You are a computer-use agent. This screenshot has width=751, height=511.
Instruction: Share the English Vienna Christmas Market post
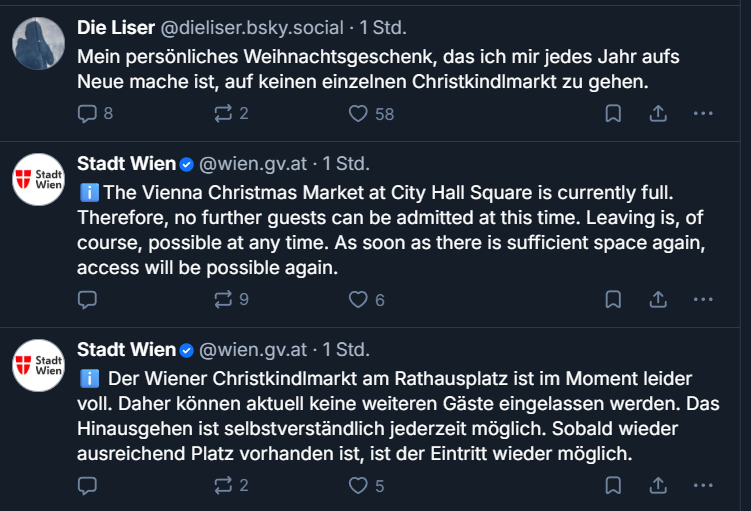tap(658, 299)
